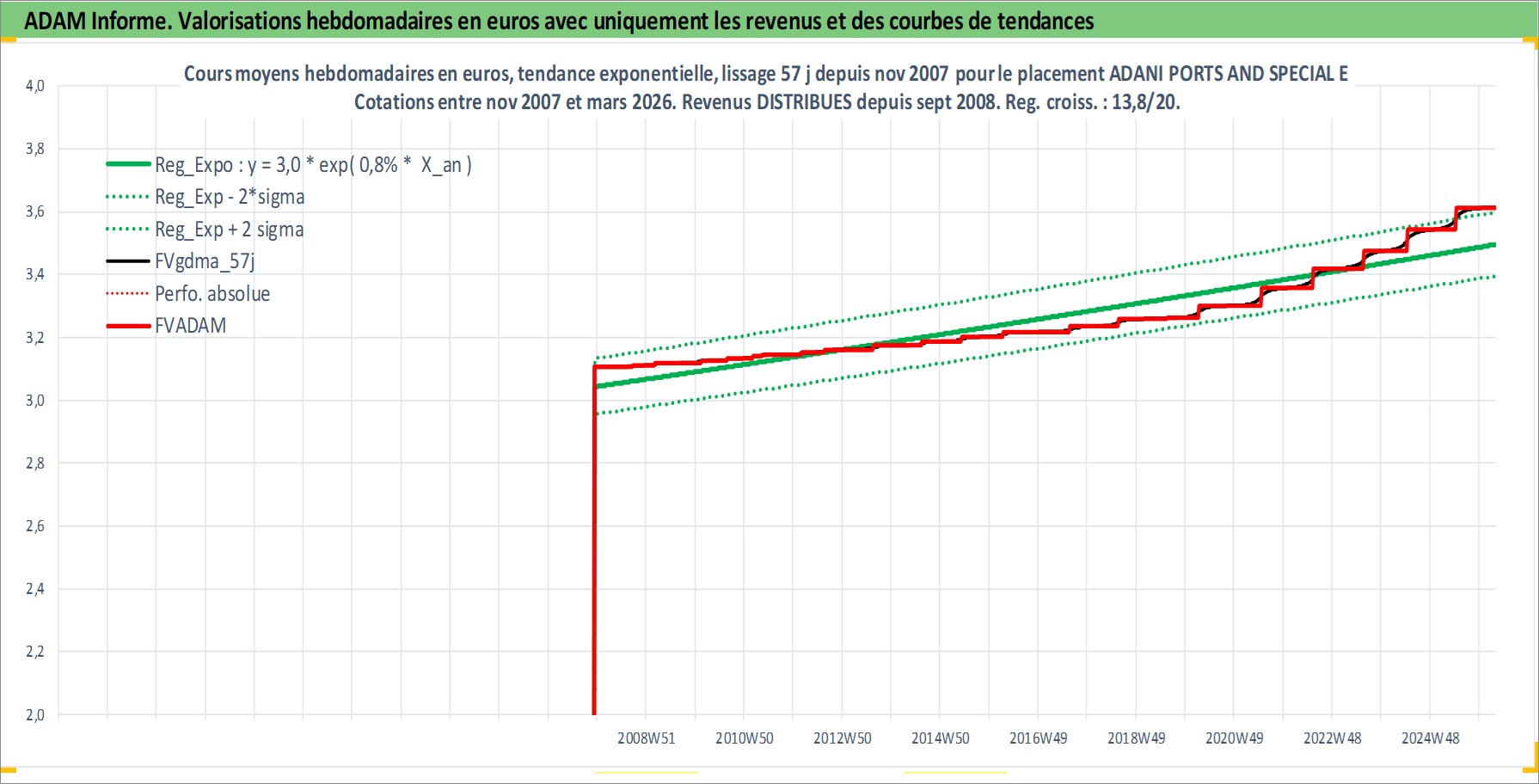
Task: Click x-axis label '2020W49'
Action: pos(1235,738)
